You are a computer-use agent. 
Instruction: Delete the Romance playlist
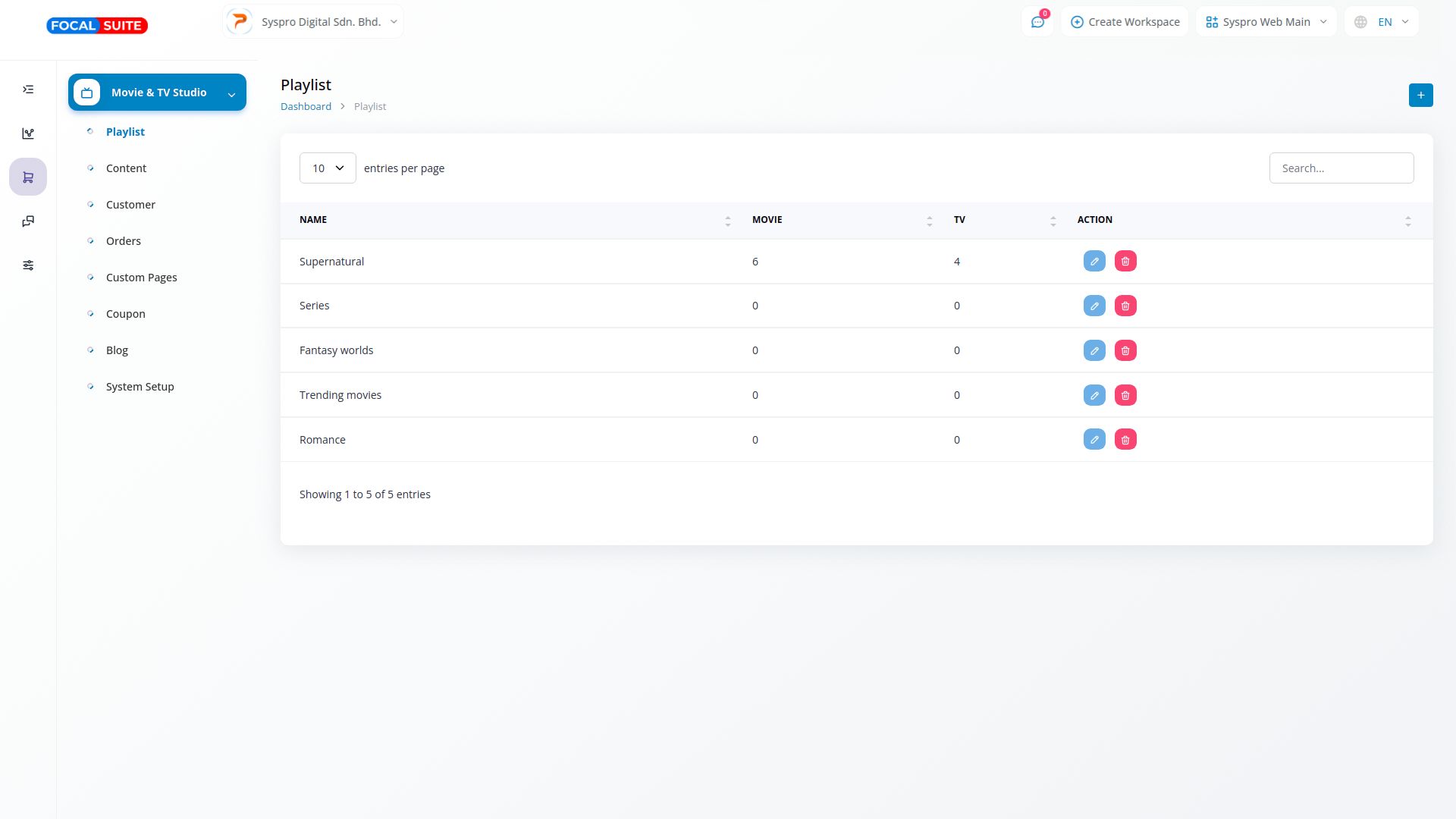pyautogui.click(x=1125, y=440)
